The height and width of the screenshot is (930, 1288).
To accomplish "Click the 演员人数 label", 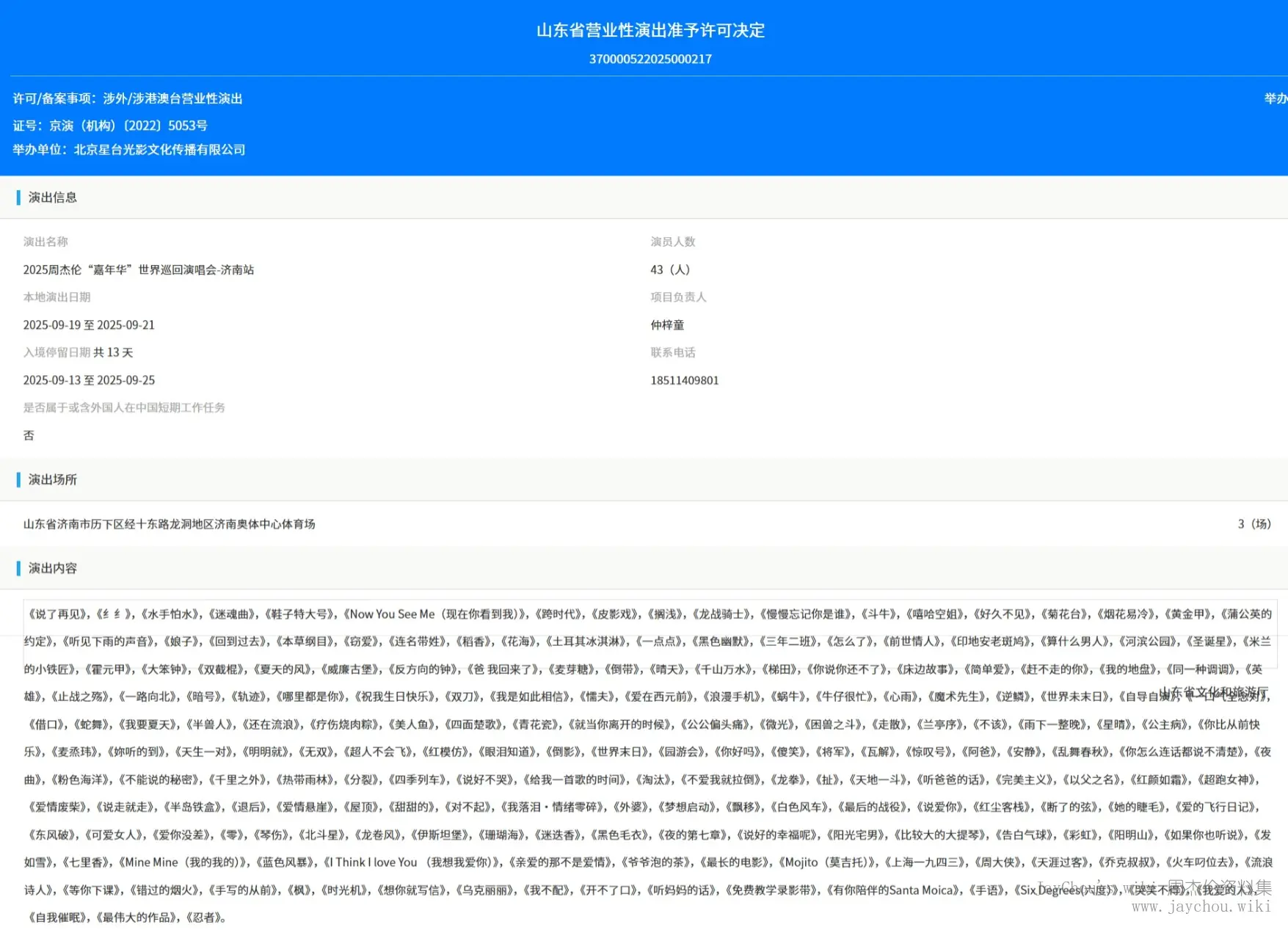I will (672, 241).
